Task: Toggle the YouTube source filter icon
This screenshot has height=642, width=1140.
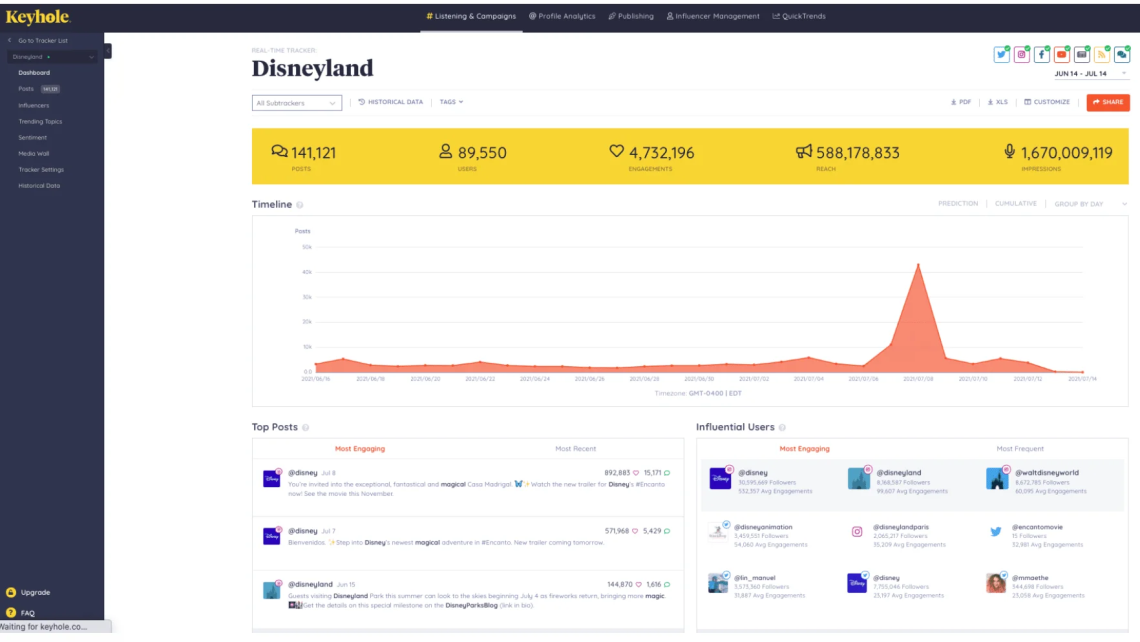Action: 1061,55
